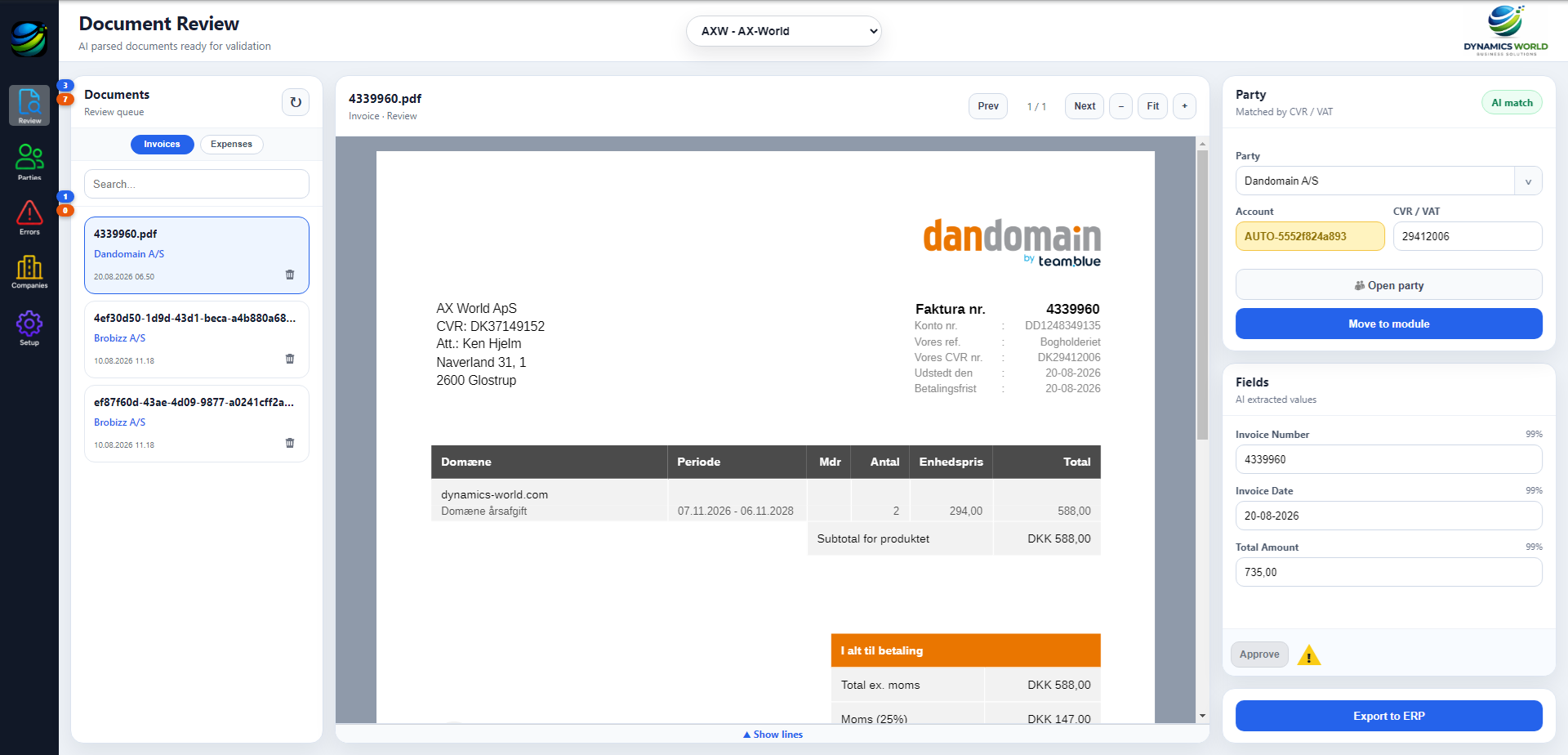Click the CVR / VAT field
Screen dimensions: 1568x755
(x=1468, y=236)
